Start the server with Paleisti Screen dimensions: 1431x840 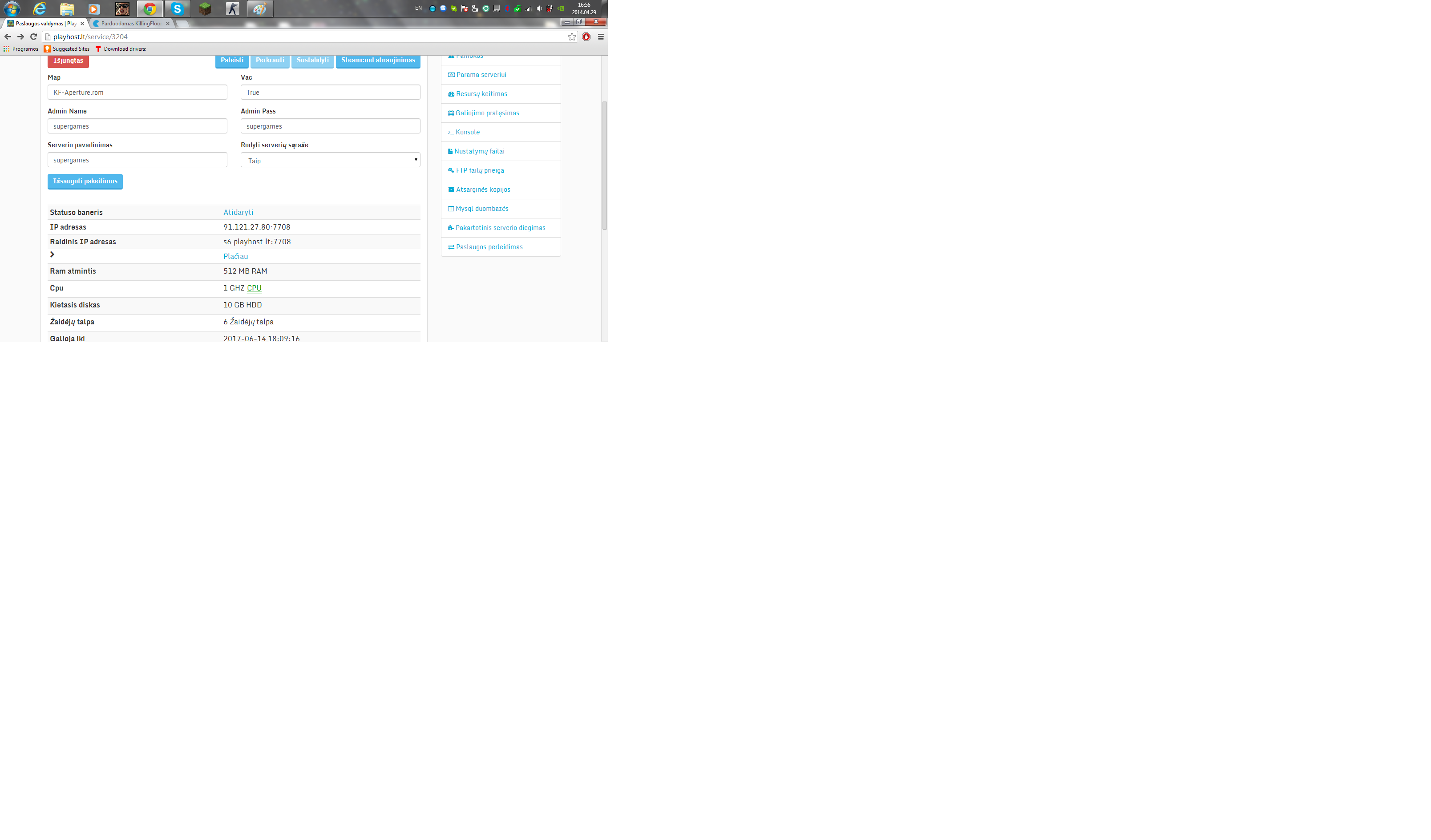(232, 61)
